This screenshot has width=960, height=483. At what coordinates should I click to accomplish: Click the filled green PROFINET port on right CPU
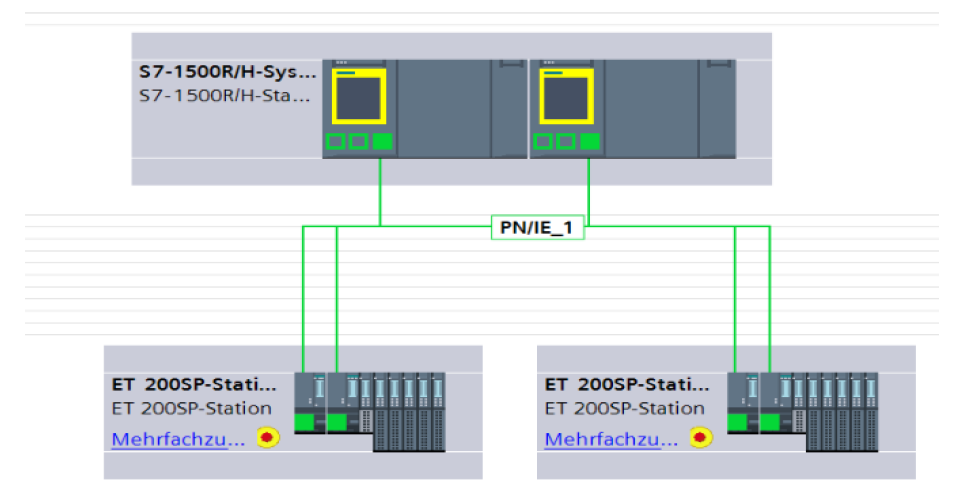(x=590, y=142)
